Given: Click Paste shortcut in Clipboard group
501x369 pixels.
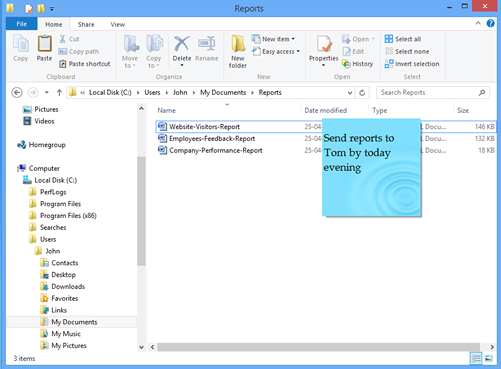Looking at the screenshot, I should (85, 64).
